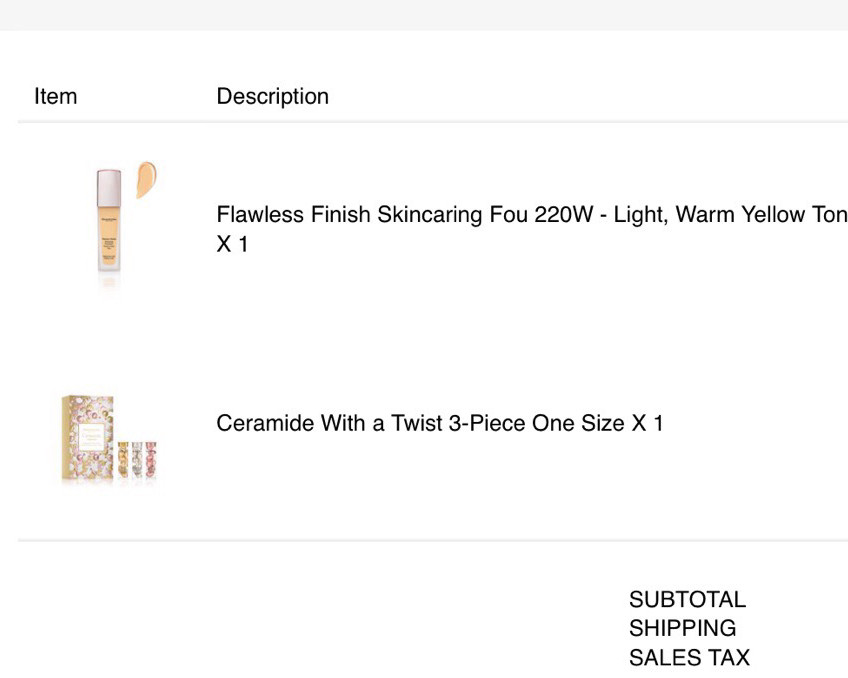Click the SUBTOTAL label
Screen dimensions: 848x678
point(687,600)
